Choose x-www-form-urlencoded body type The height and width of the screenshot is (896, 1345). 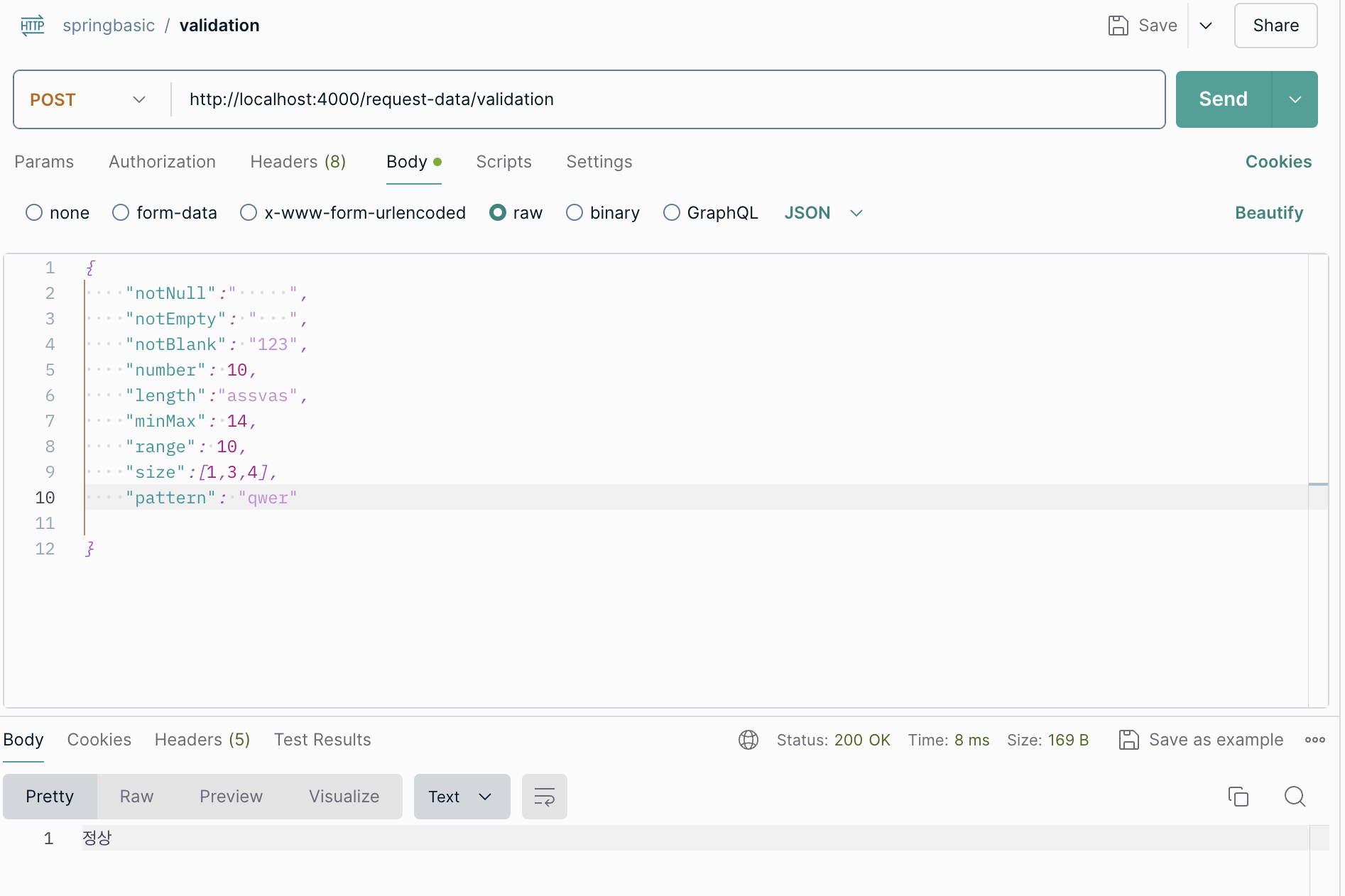tap(249, 213)
